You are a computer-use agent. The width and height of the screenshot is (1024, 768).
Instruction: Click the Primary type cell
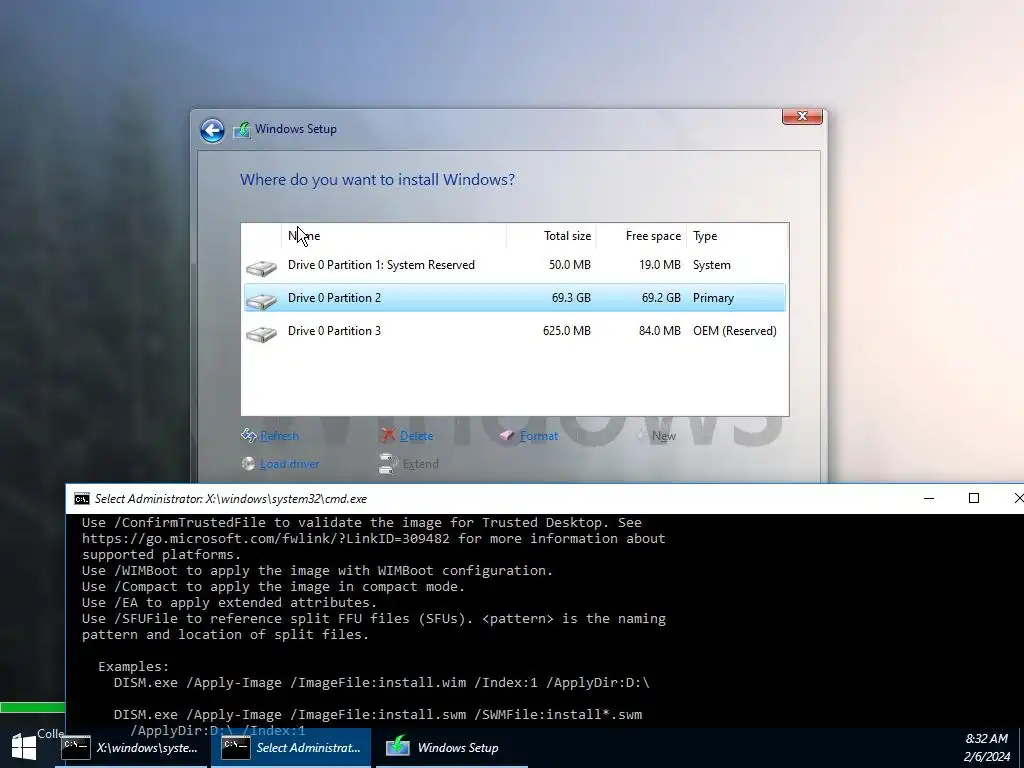[713, 298]
